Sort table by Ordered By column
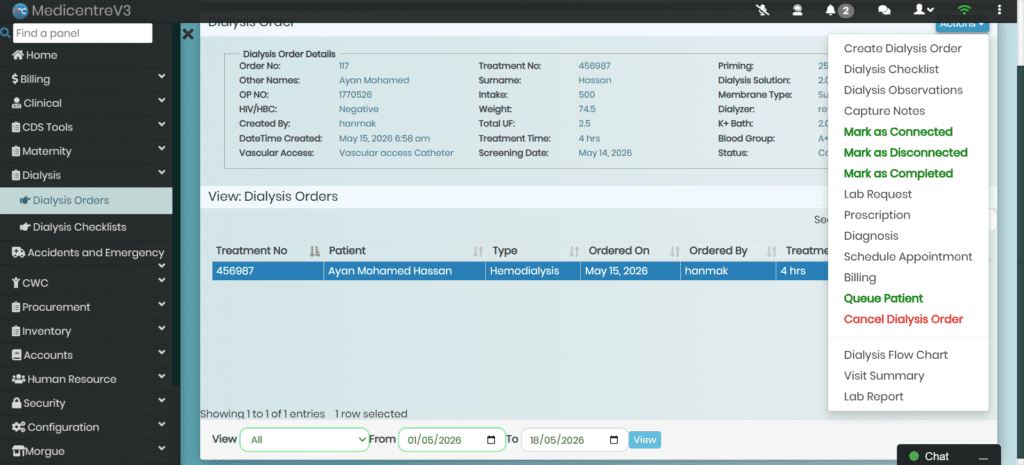1024x465 pixels. click(x=728, y=251)
